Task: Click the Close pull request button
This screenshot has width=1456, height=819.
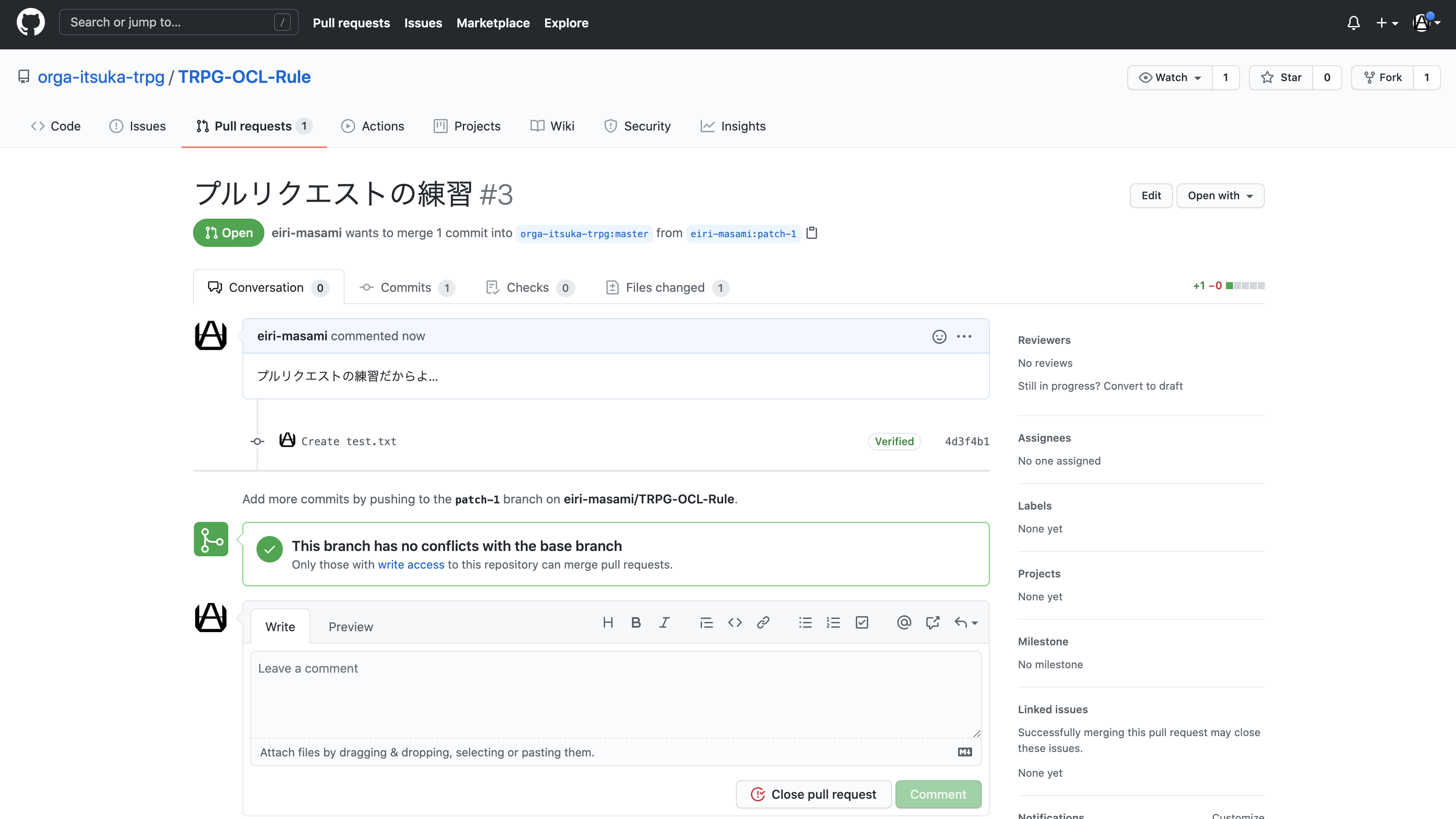Action: coord(813,794)
